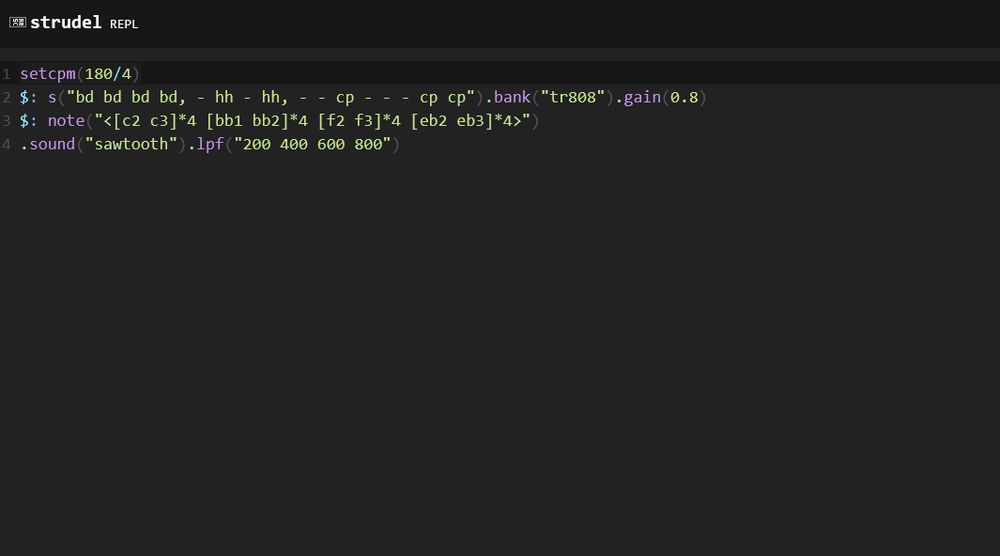
Task: Click the [eb2 eb3]*4 note group
Action: tap(462, 121)
